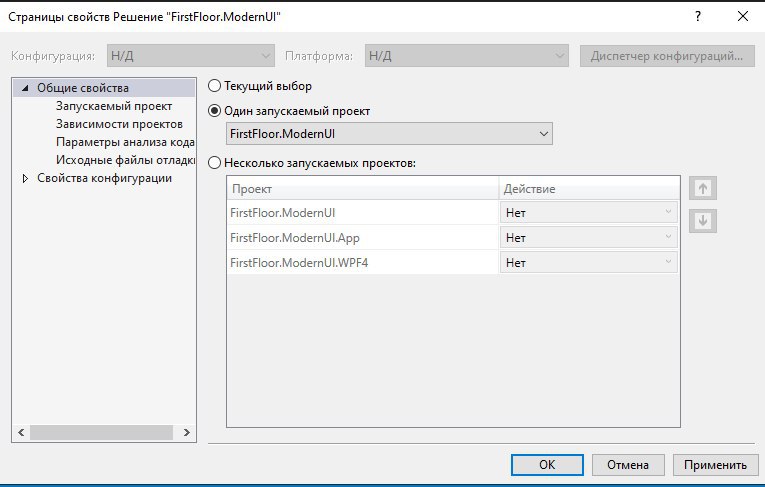765x487 pixels.
Task: Click the OK button
Action: pos(546,465)
